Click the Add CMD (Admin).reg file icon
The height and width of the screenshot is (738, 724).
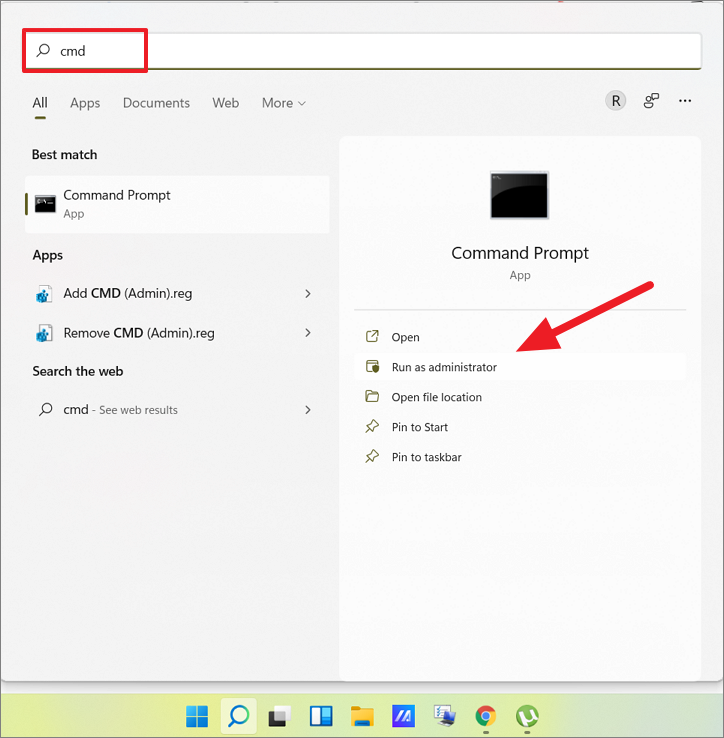[44, 294]
